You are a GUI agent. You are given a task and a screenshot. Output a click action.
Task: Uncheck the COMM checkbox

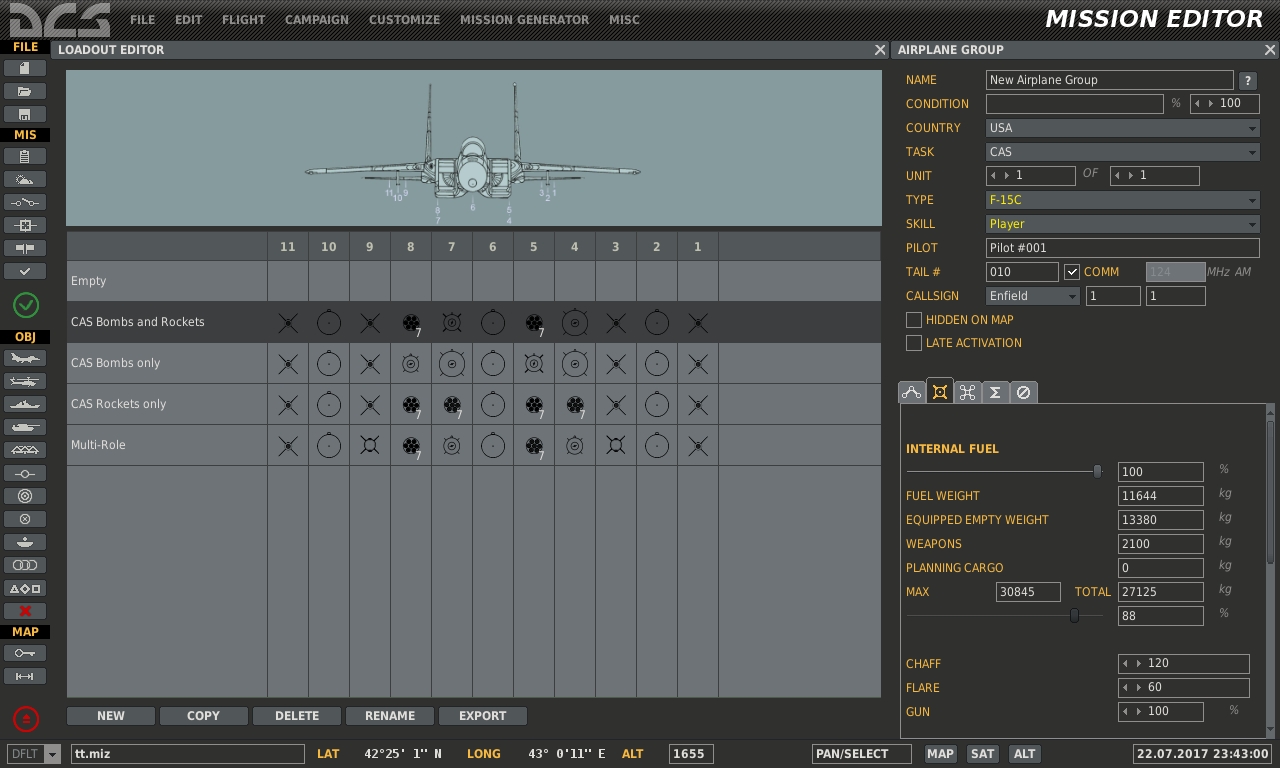[1072, 272]
